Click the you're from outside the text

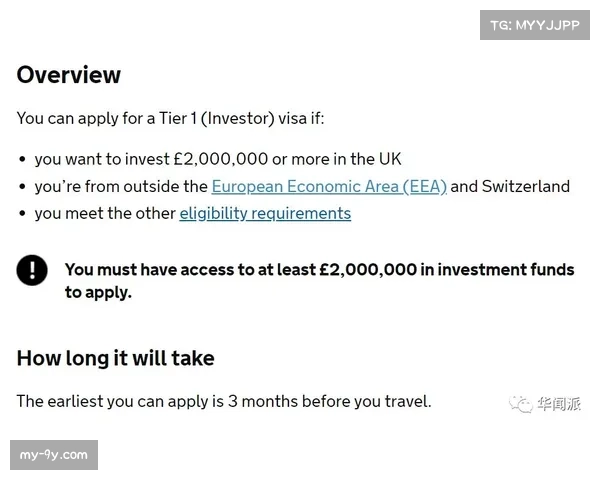point(121,186)
